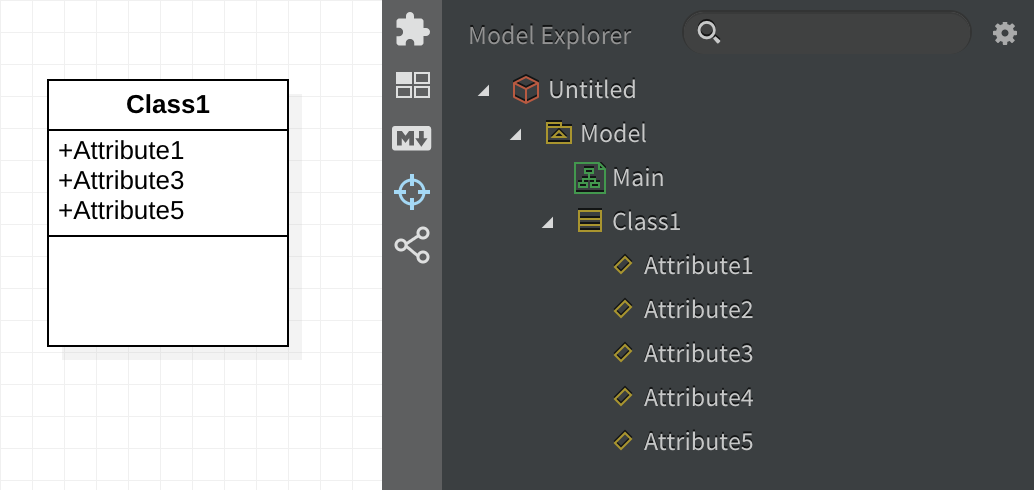Collapse the Model package node
This screenshot has width=1034, height=490.
(516, 135)
